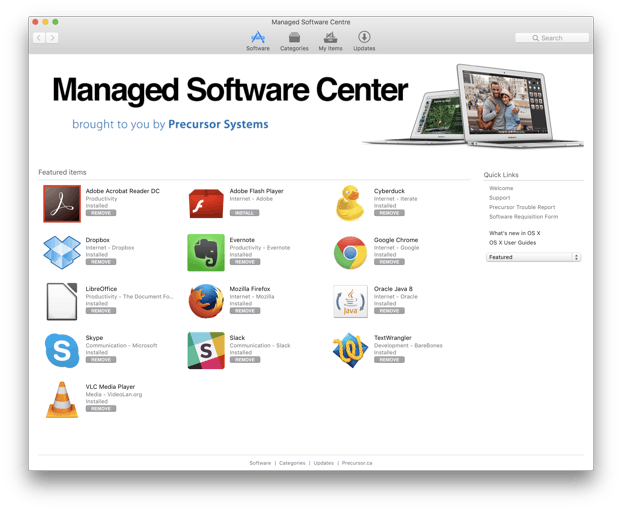
Task: Click the Adobe Flash Player icon
Action: click(x=206, y=204)
